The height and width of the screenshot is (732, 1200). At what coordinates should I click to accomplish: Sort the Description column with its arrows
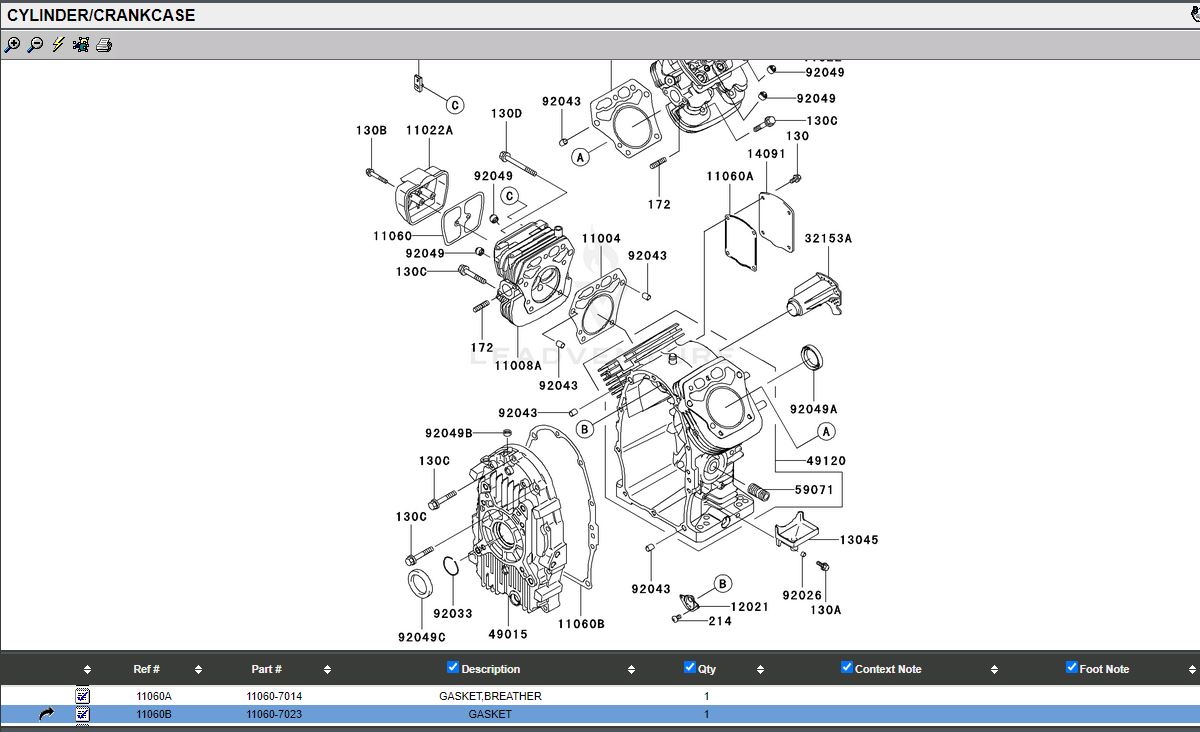(631, 670)
